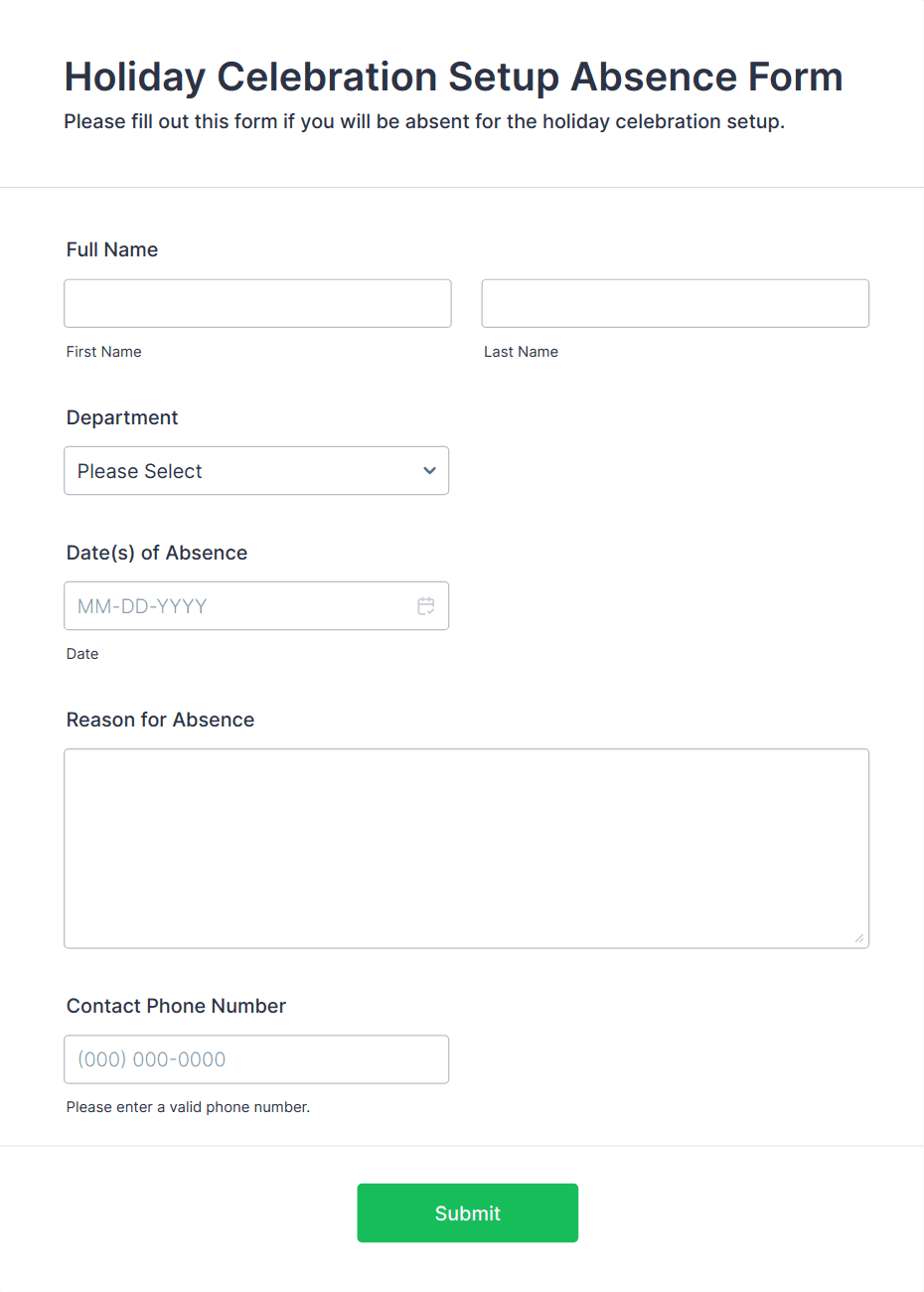Click into the Last Name field
This screenshot has height=1292, width=924.
(675, 303)
